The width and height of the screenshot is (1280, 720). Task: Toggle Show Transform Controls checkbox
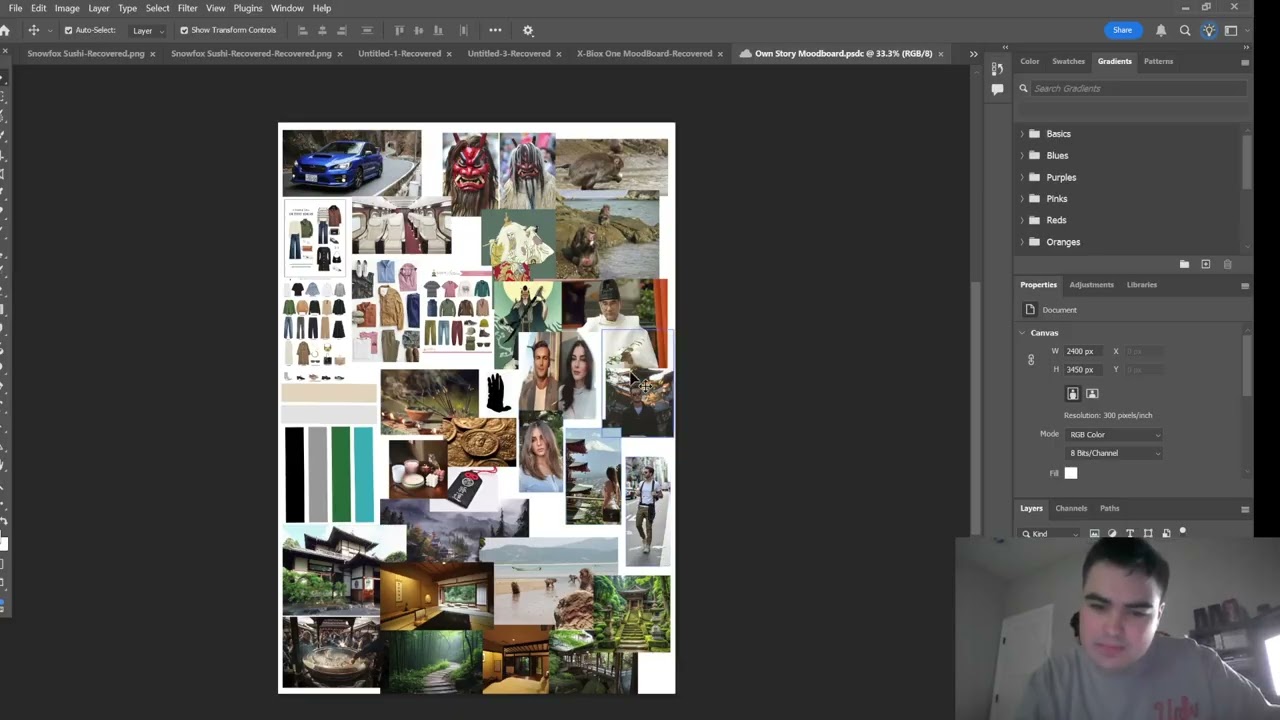point(184,30)
